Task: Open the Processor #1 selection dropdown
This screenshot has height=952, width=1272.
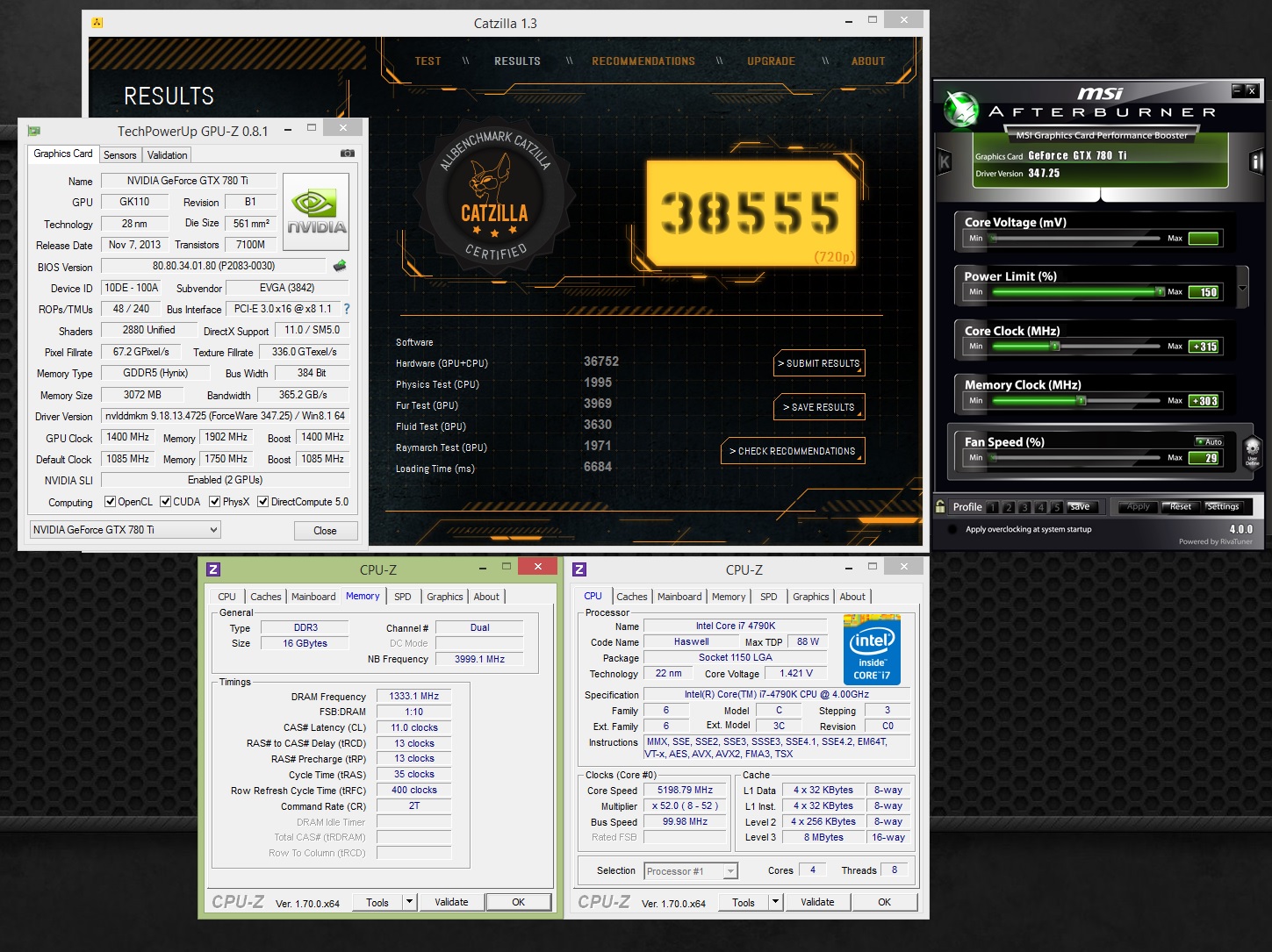Action: [x=691, y=871]
